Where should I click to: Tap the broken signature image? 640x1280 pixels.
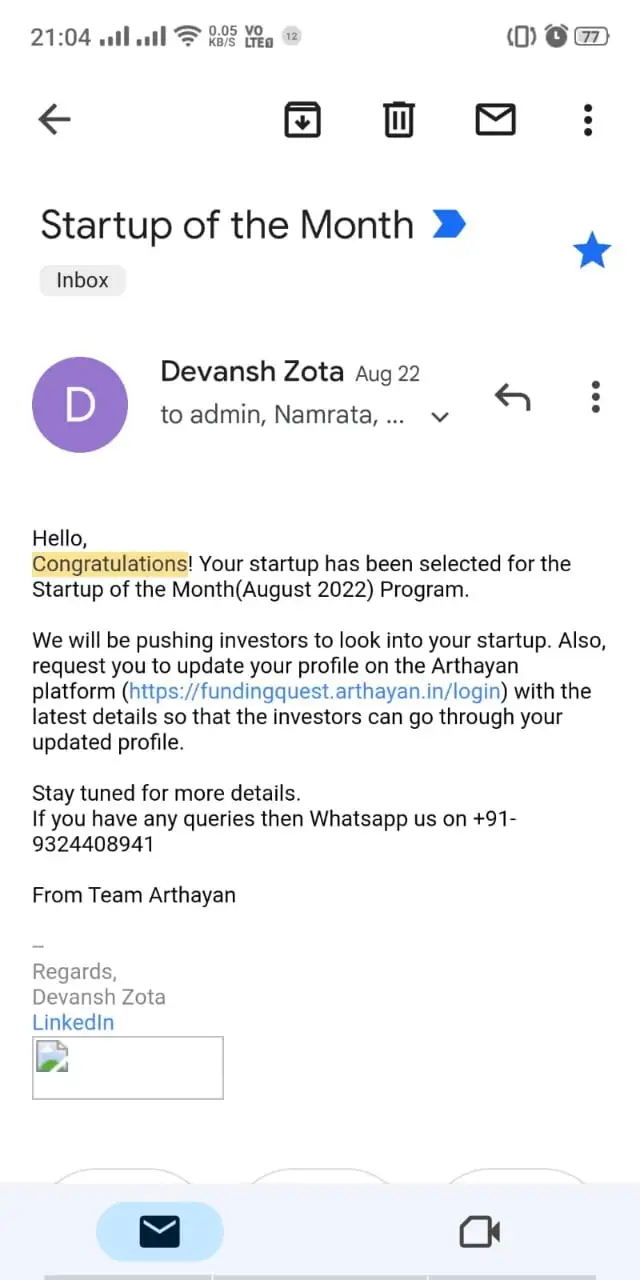(x=128, y=1068)
